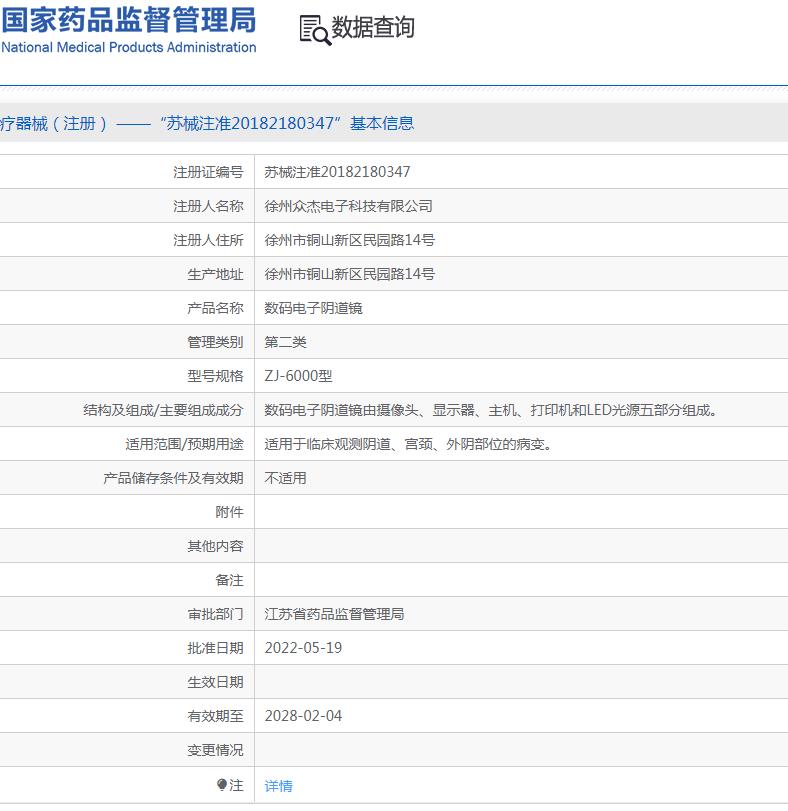Click product name 数码电子阴道镜
This screenshot has height=811, width=788.
[313, 308]
